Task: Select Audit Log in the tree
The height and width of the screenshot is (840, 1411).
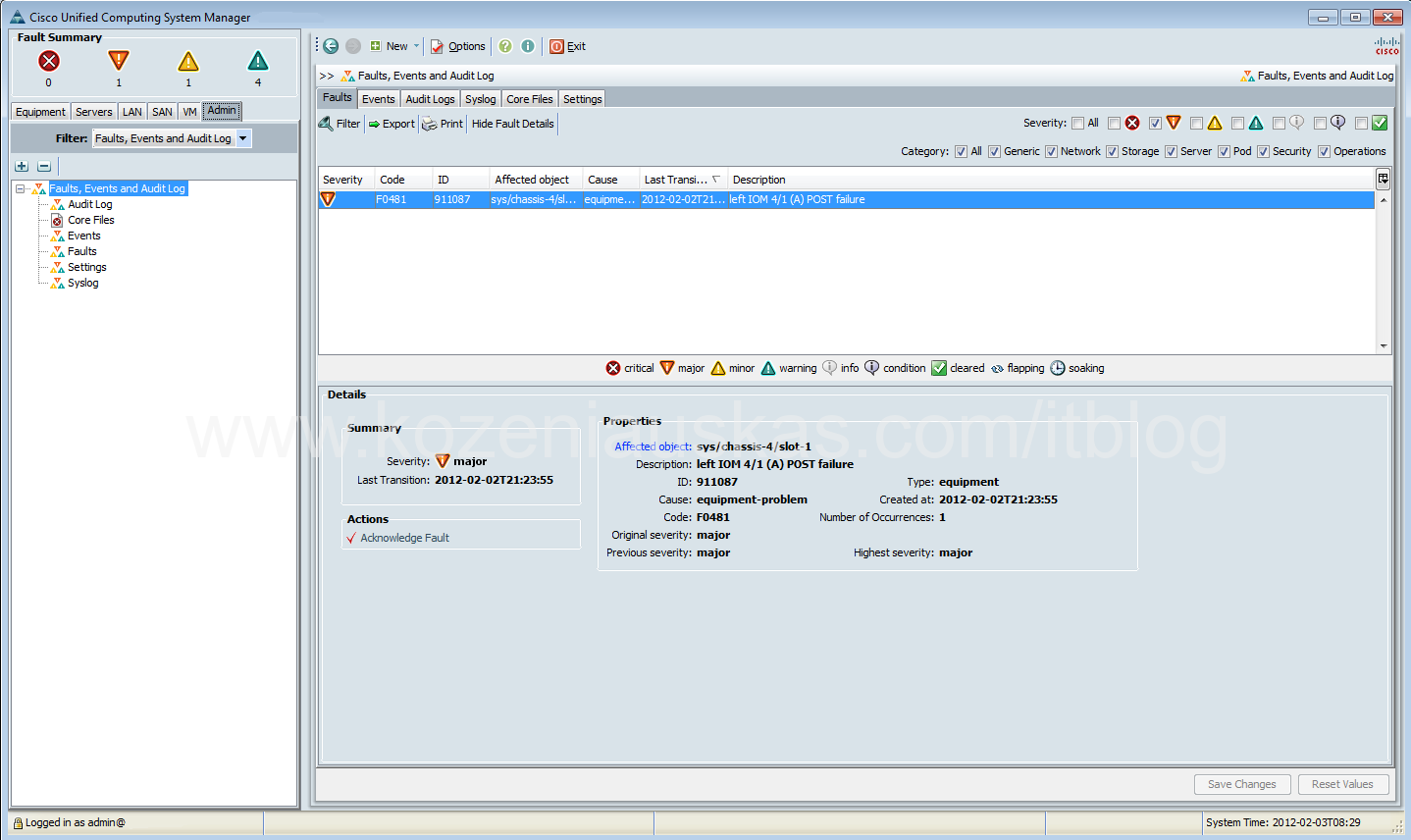Action: tap(89, 204)
